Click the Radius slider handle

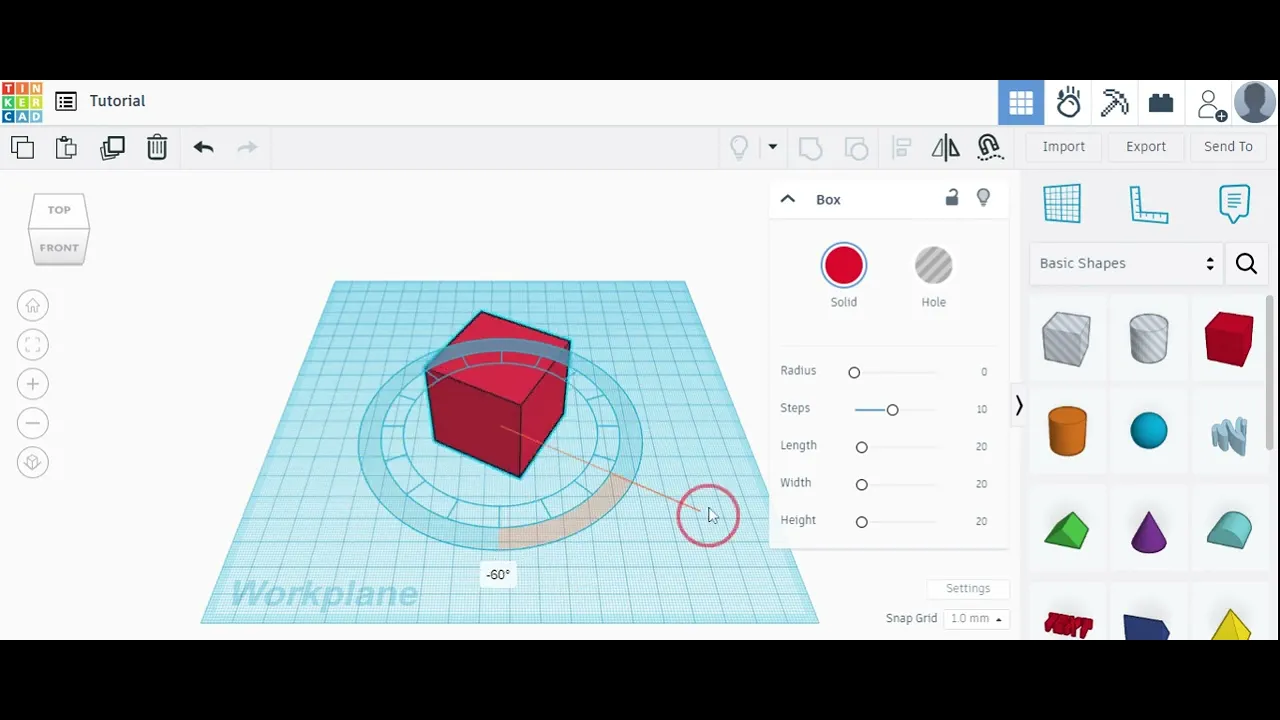coord(854,372)
